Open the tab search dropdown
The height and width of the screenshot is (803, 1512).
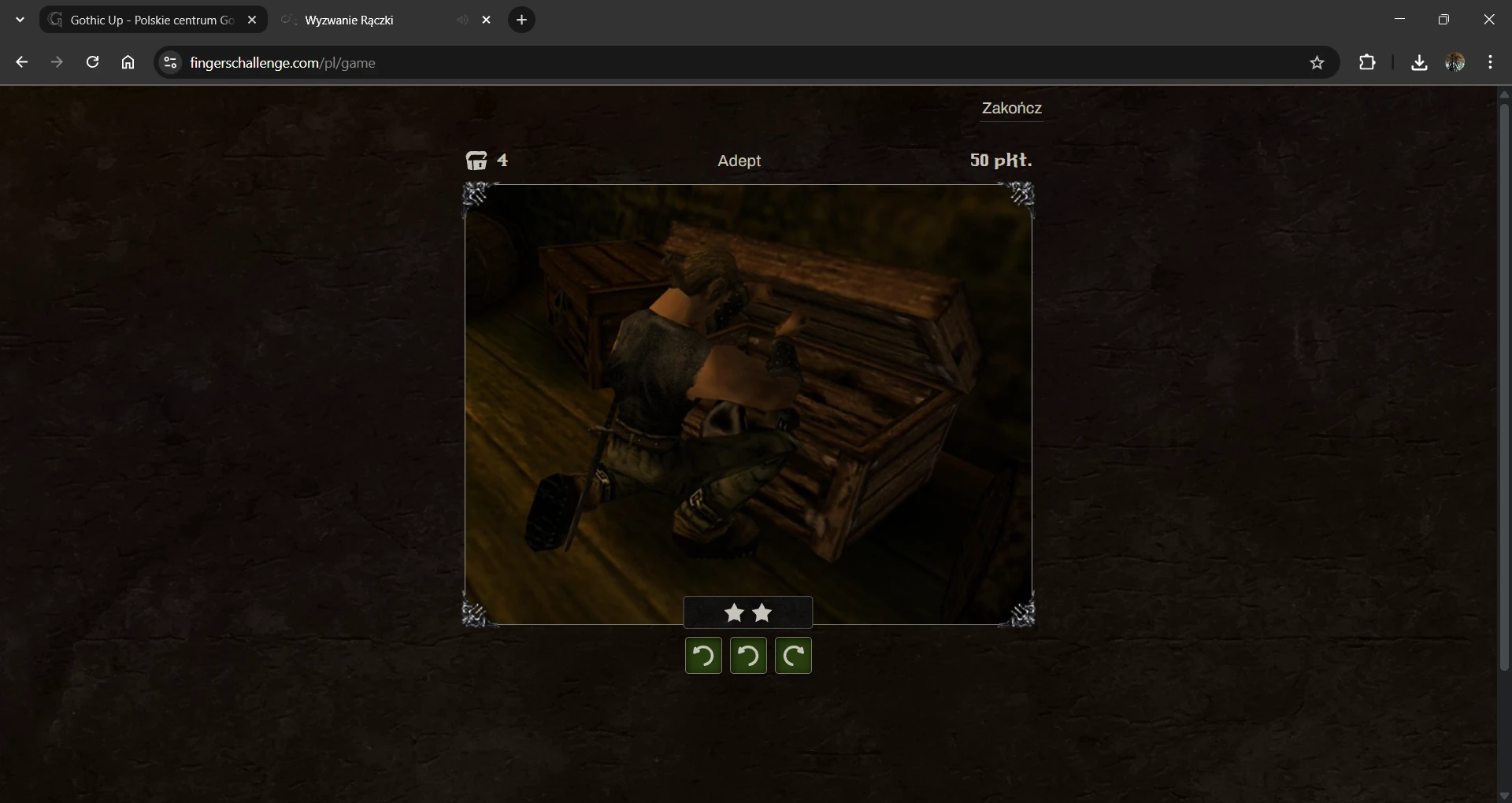(x=20, y=20)
